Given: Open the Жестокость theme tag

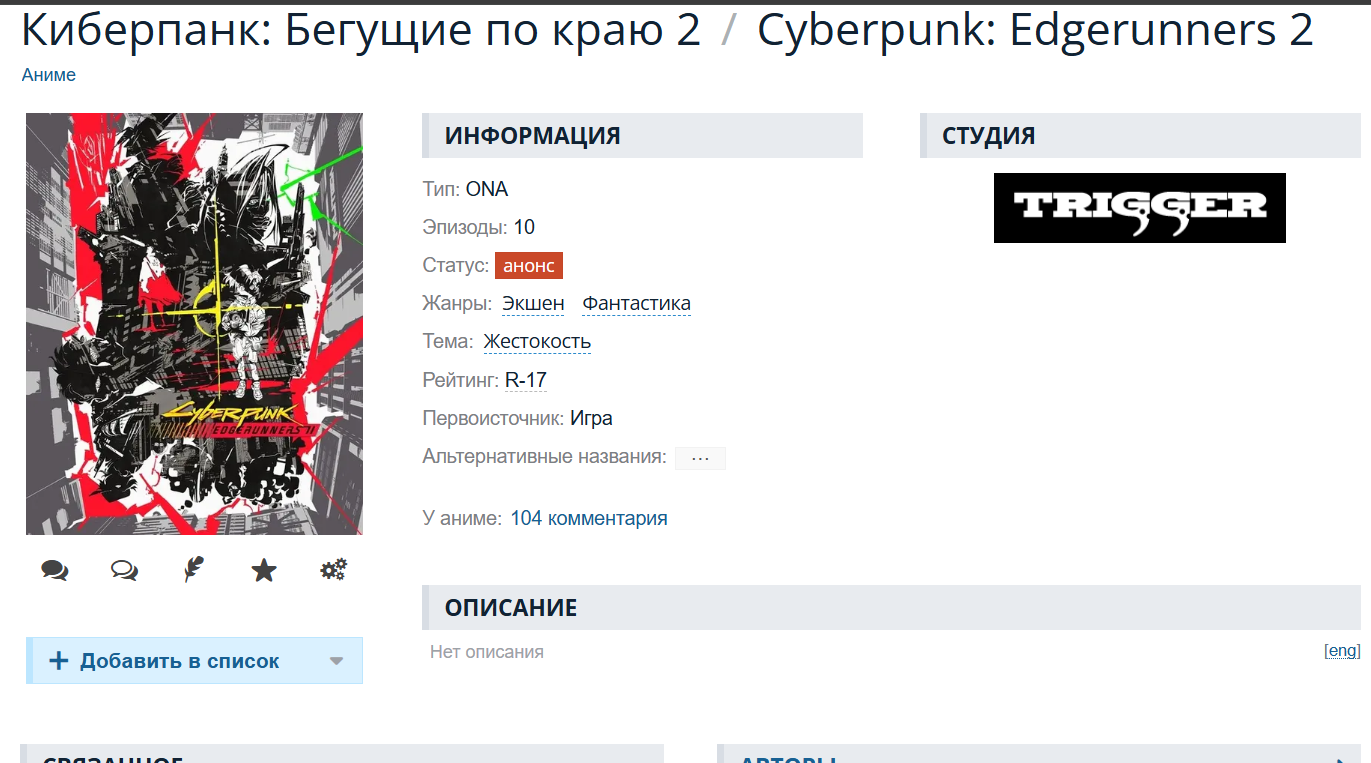Looking at the screenshot, I should pos(537,341).
